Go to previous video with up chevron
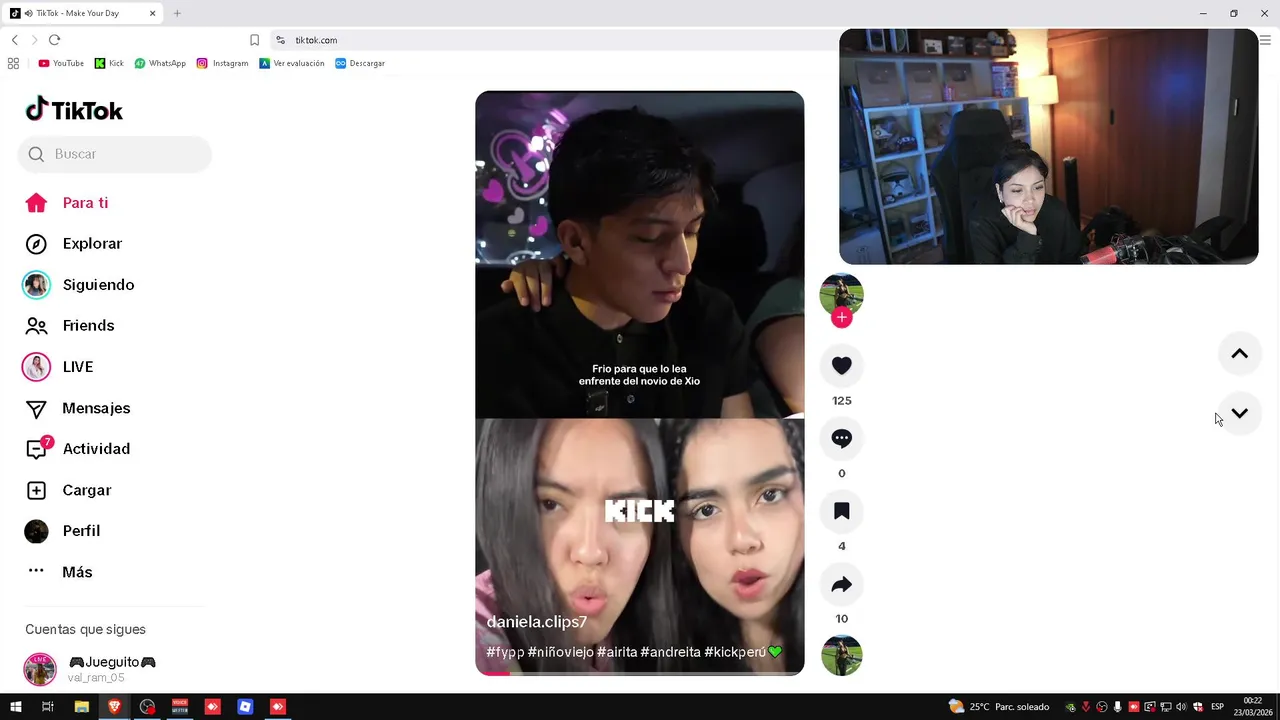 (1239, 354)
